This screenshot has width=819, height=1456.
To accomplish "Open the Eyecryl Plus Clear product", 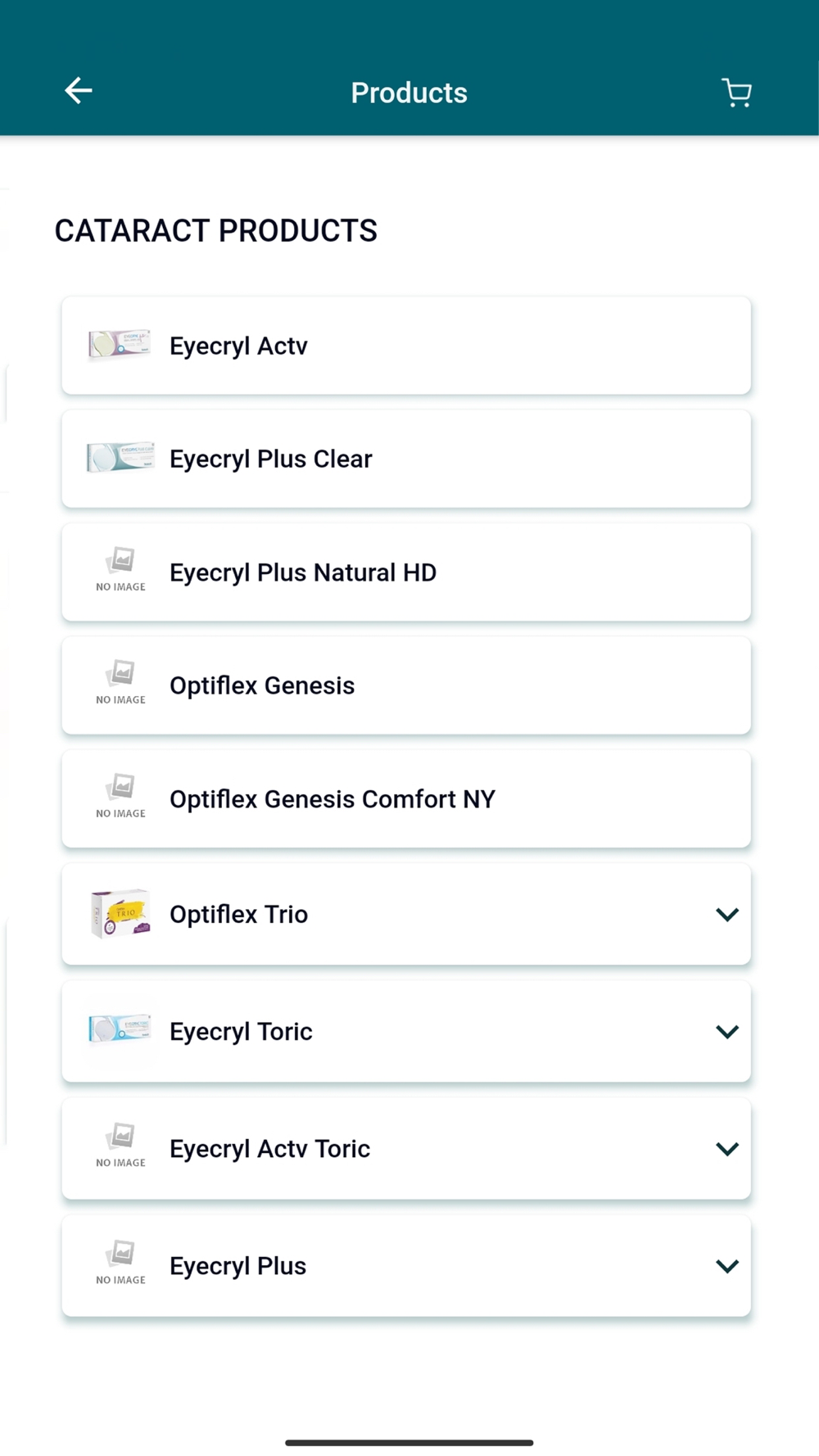I will (270, 459).
